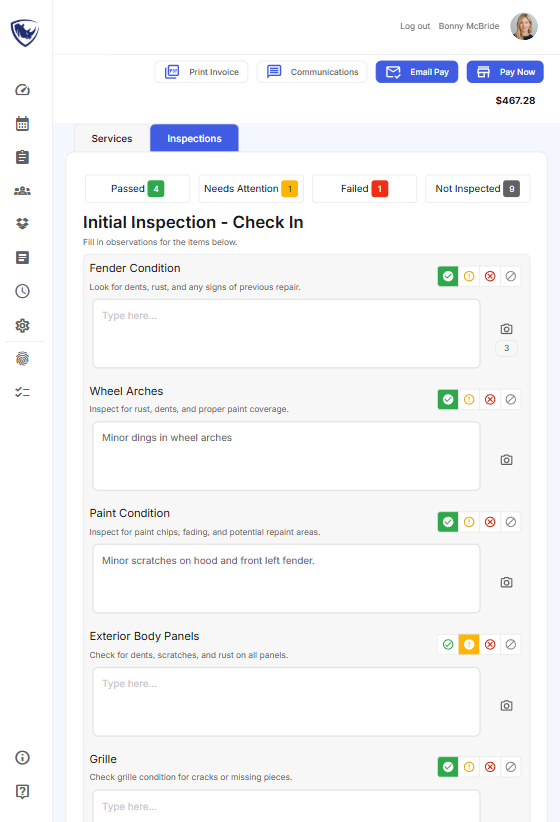Click Paint Condition camera icon
The width and height of the screenshot is (560, 822).
tap(506, 582)
